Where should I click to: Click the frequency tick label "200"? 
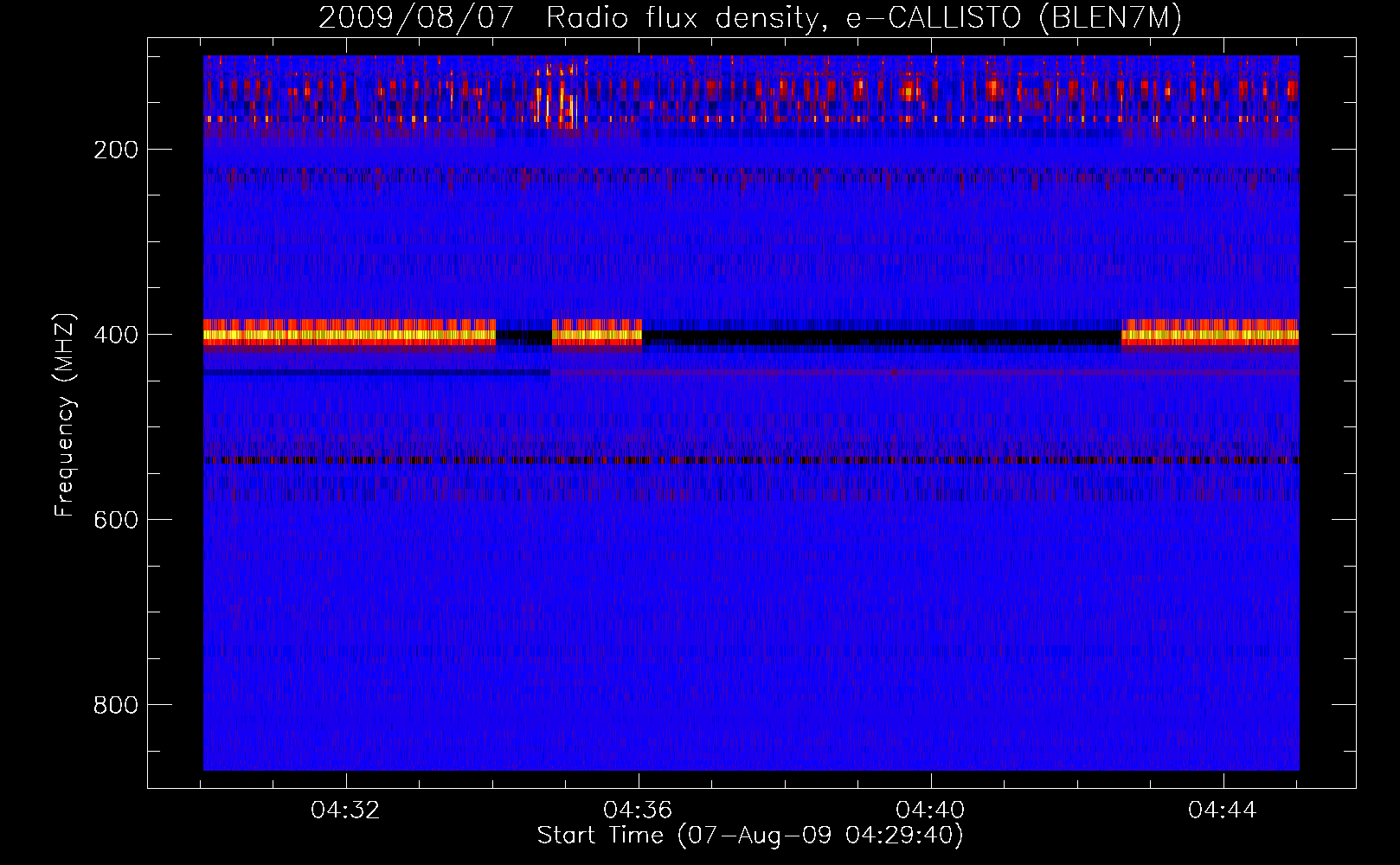click(x=116, y=150)
